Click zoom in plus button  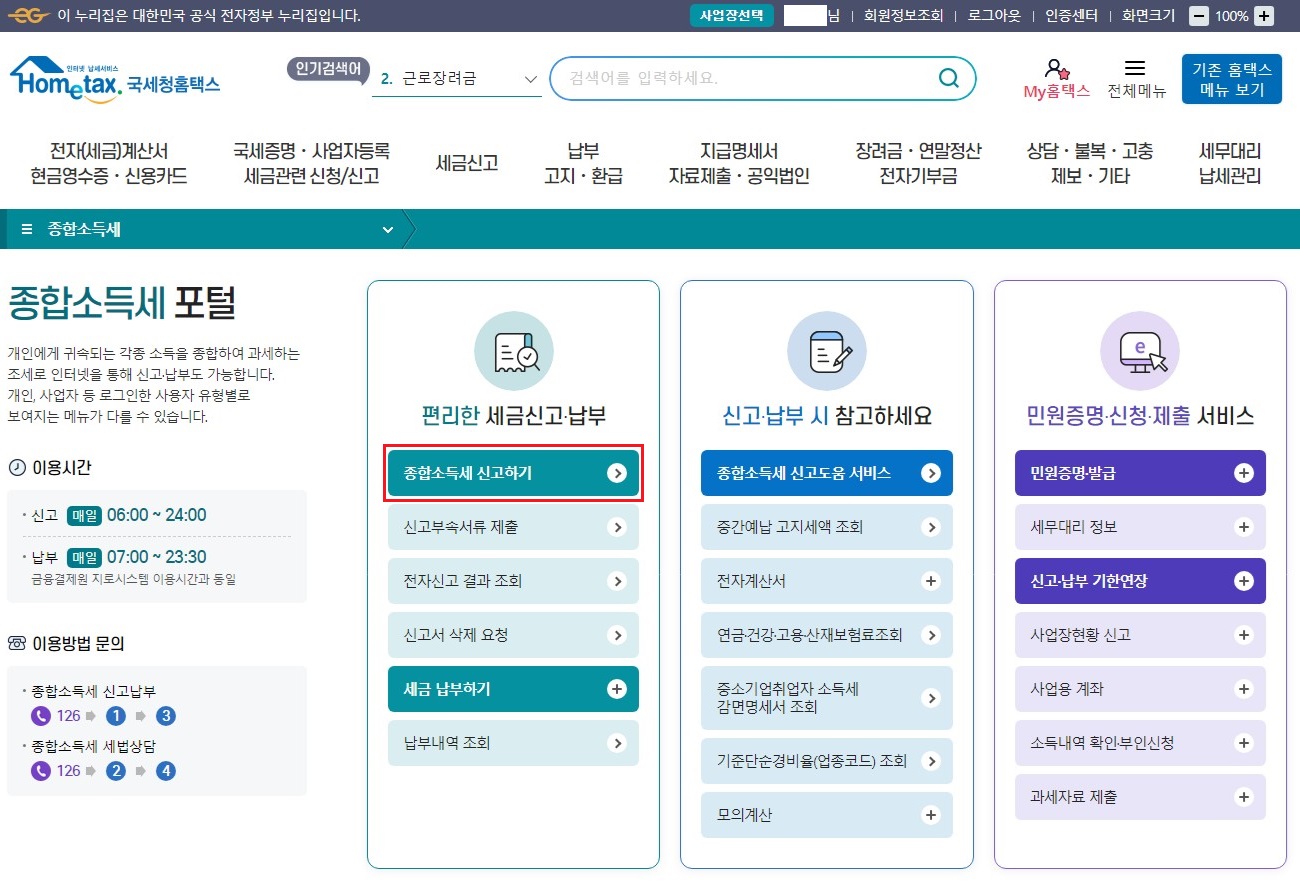pos(1264,16)
